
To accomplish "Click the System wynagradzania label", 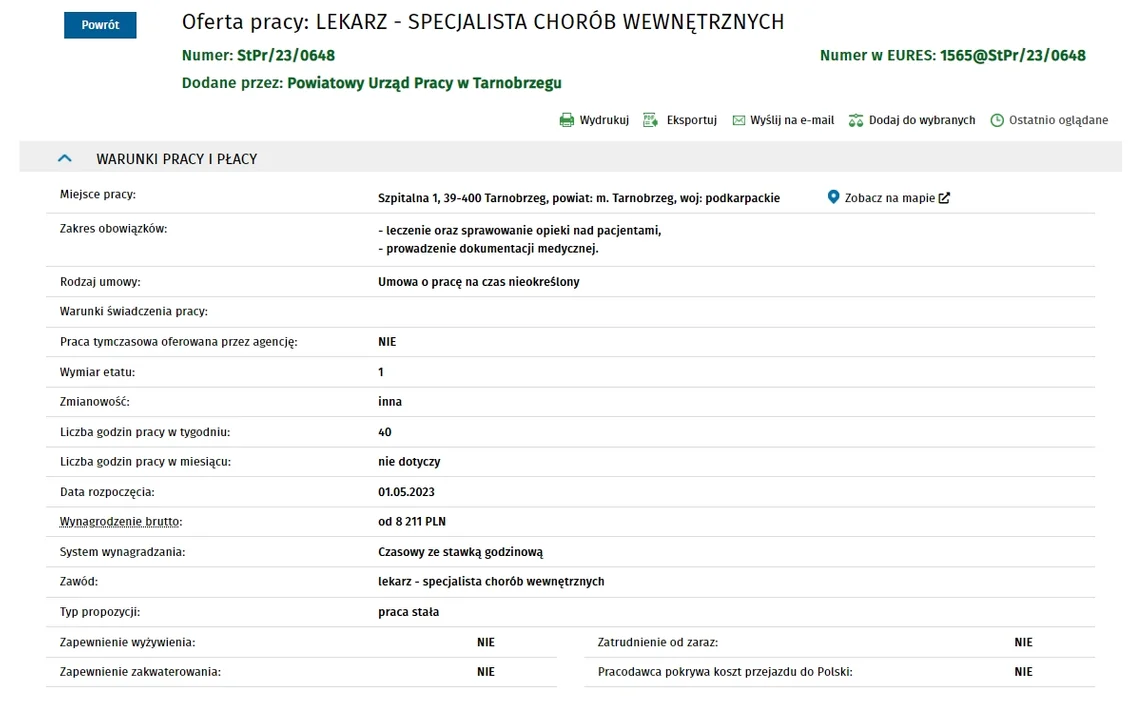I will point(122,551).
